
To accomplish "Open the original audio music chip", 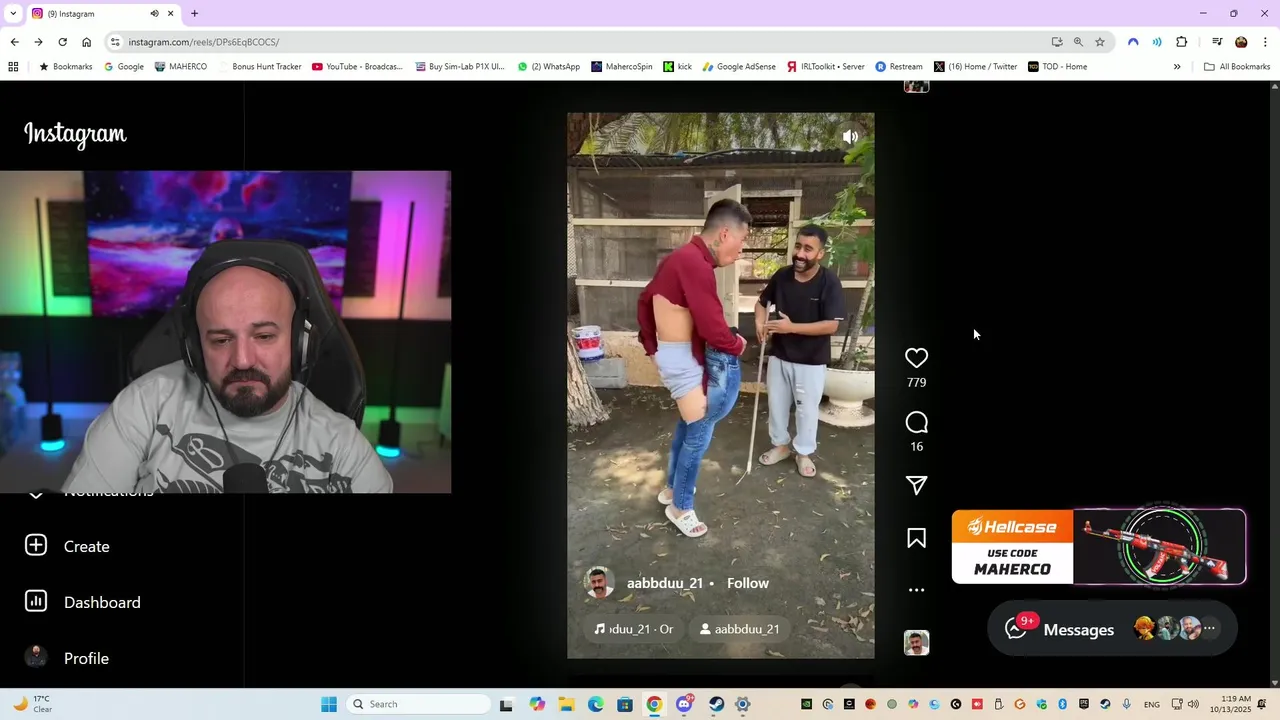I will (x=633, y=629).
